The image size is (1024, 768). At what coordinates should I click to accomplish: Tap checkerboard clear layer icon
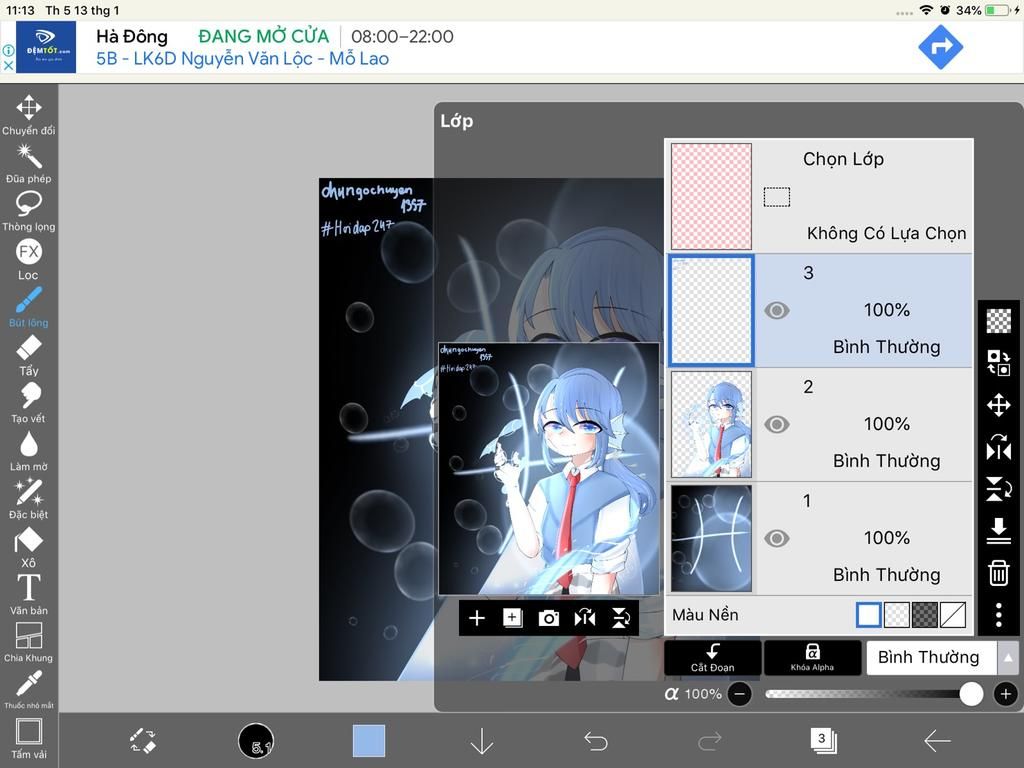point(999,321)
